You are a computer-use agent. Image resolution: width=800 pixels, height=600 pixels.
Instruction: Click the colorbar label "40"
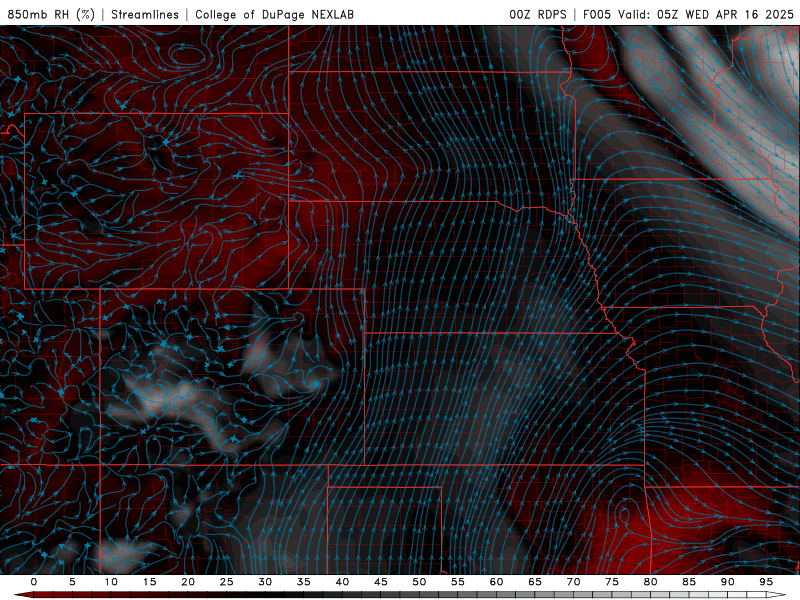(x=342, y=582)
